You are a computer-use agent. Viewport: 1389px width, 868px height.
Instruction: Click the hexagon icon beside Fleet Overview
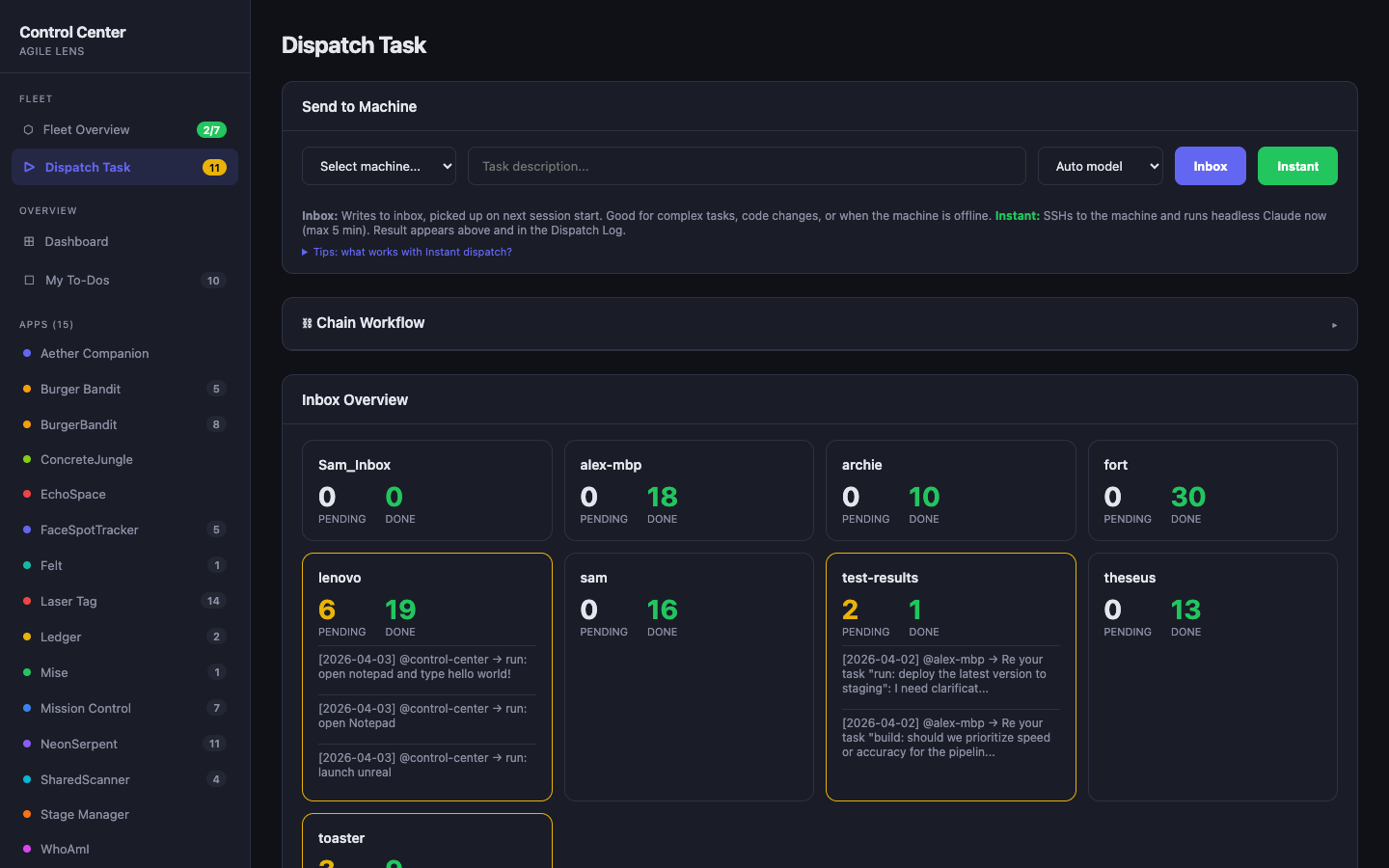coord(27,129)
